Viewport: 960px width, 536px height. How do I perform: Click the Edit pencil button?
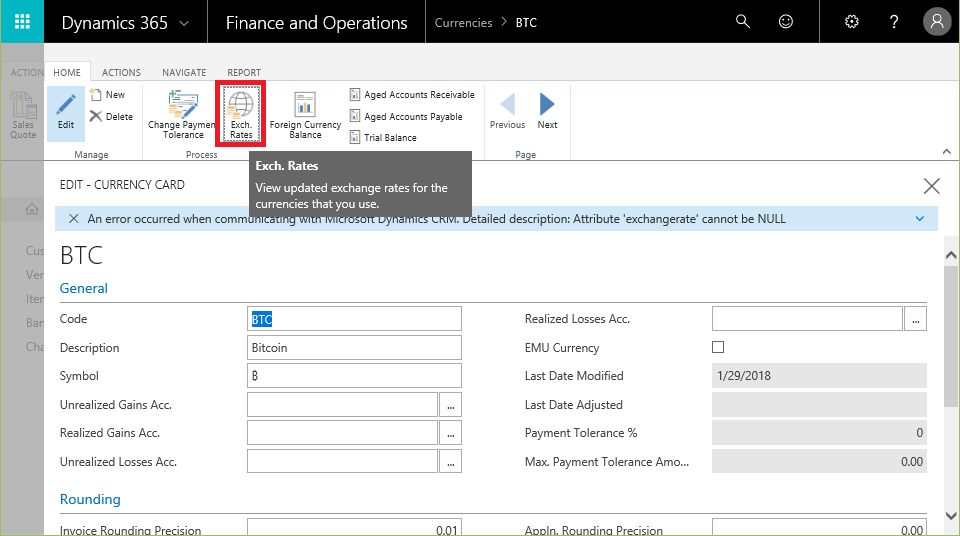pos(66,112)
